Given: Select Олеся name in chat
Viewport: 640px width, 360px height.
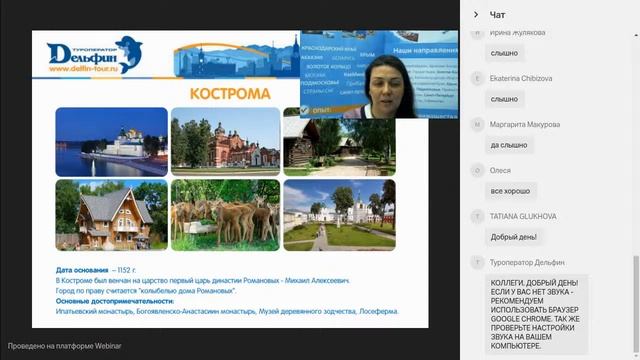Looking at the screenshot, I should tap(500, 170).
